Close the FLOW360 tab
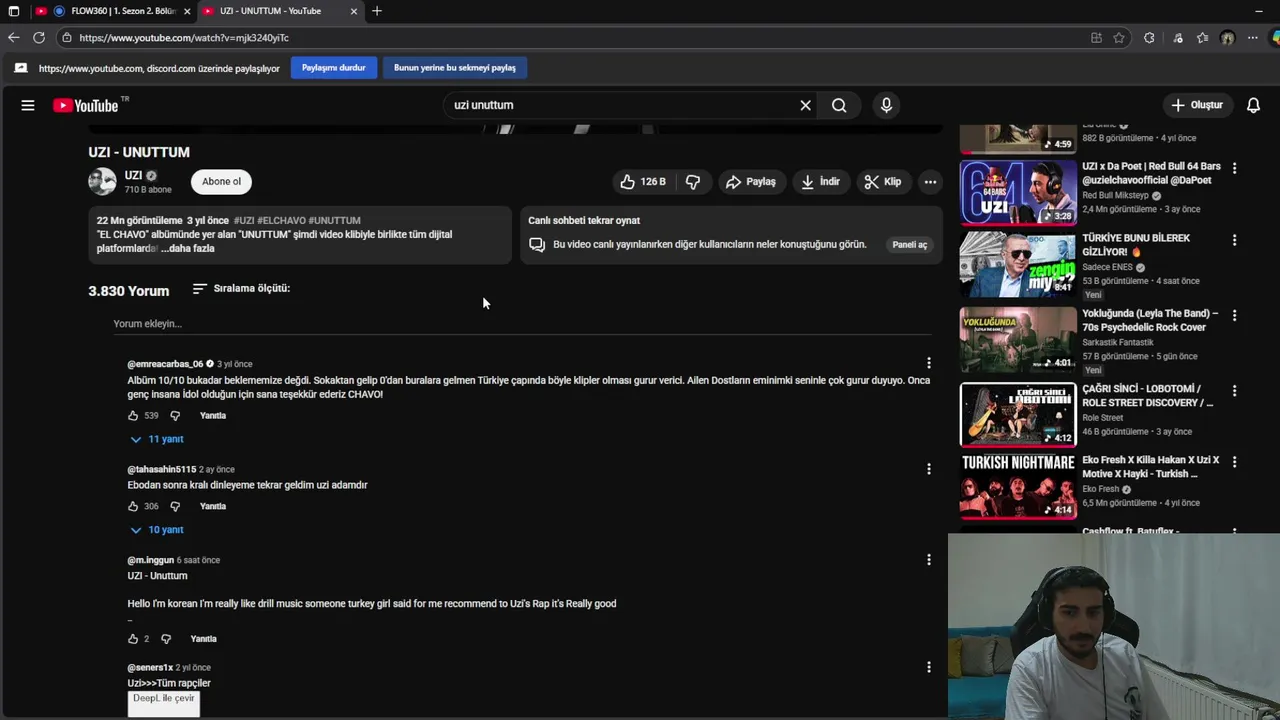The image size is (1280, 720). click(x=187, y=11)
